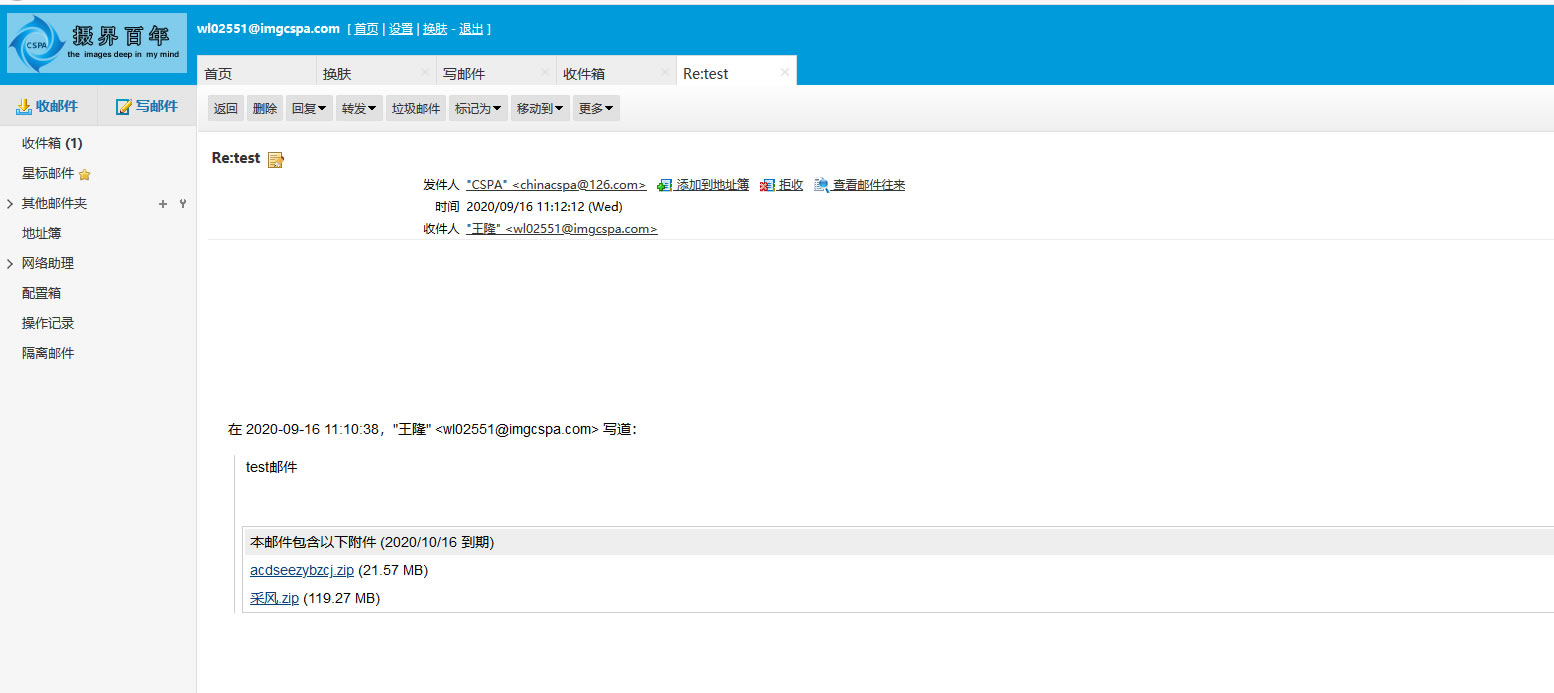Click the 拒收 reject sender icon
The image size is (1554, 693).
point(767,185)
